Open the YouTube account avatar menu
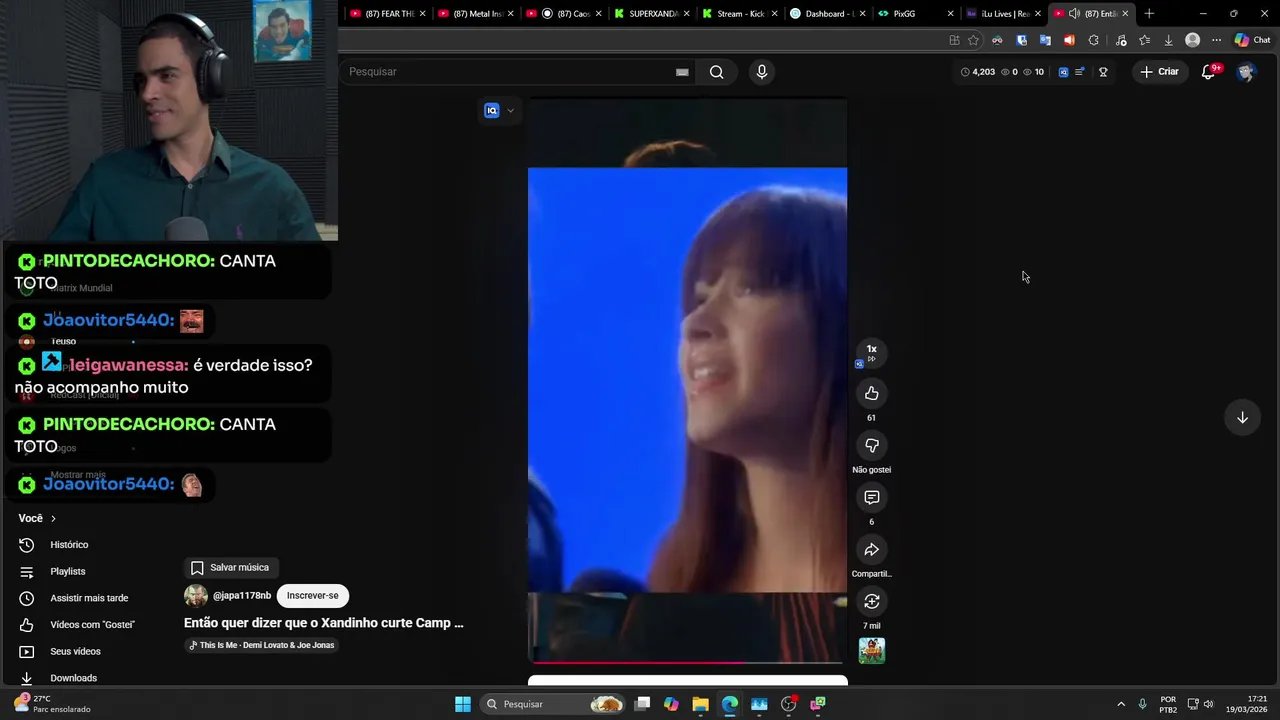Viewport: 1280px width, 720px height. click(x=1245, y=72)
